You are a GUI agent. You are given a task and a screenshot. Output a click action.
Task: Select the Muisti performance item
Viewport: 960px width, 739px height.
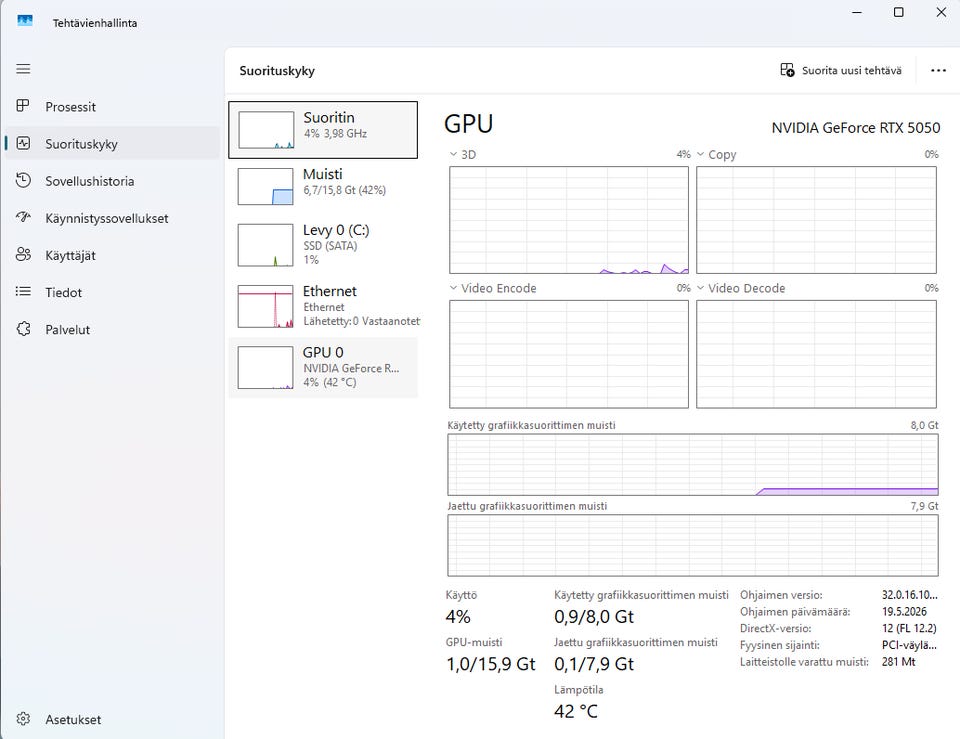[323, 186]
